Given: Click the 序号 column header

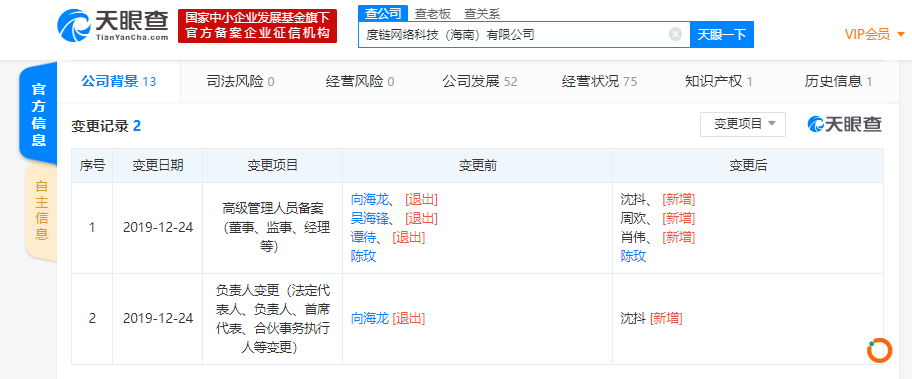Looking at the screenshot, I should point(92,166).
